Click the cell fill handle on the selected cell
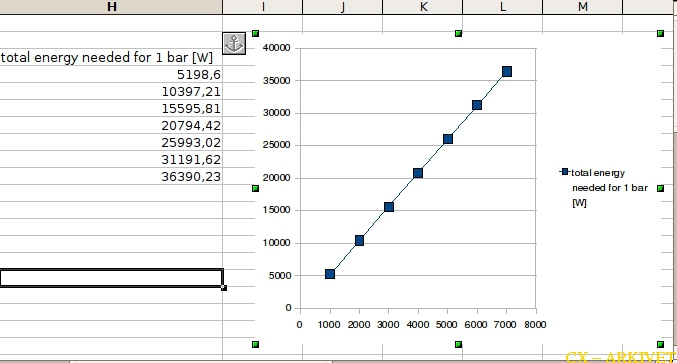The width and height of the screenshot is (677, 363). [x=224, y=288]
